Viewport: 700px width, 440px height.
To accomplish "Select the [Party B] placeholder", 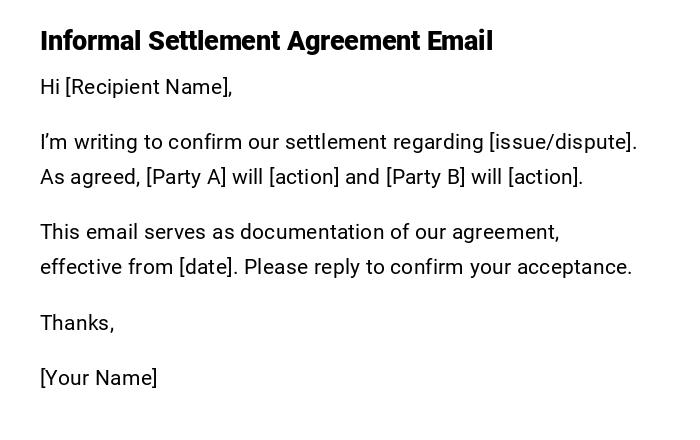I will (426, 177).
